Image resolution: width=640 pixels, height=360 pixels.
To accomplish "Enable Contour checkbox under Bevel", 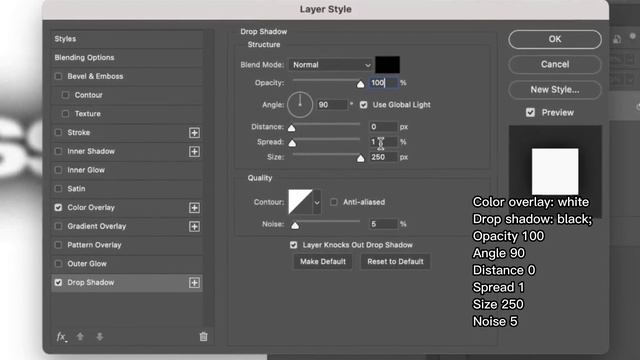I will (65, 95).
